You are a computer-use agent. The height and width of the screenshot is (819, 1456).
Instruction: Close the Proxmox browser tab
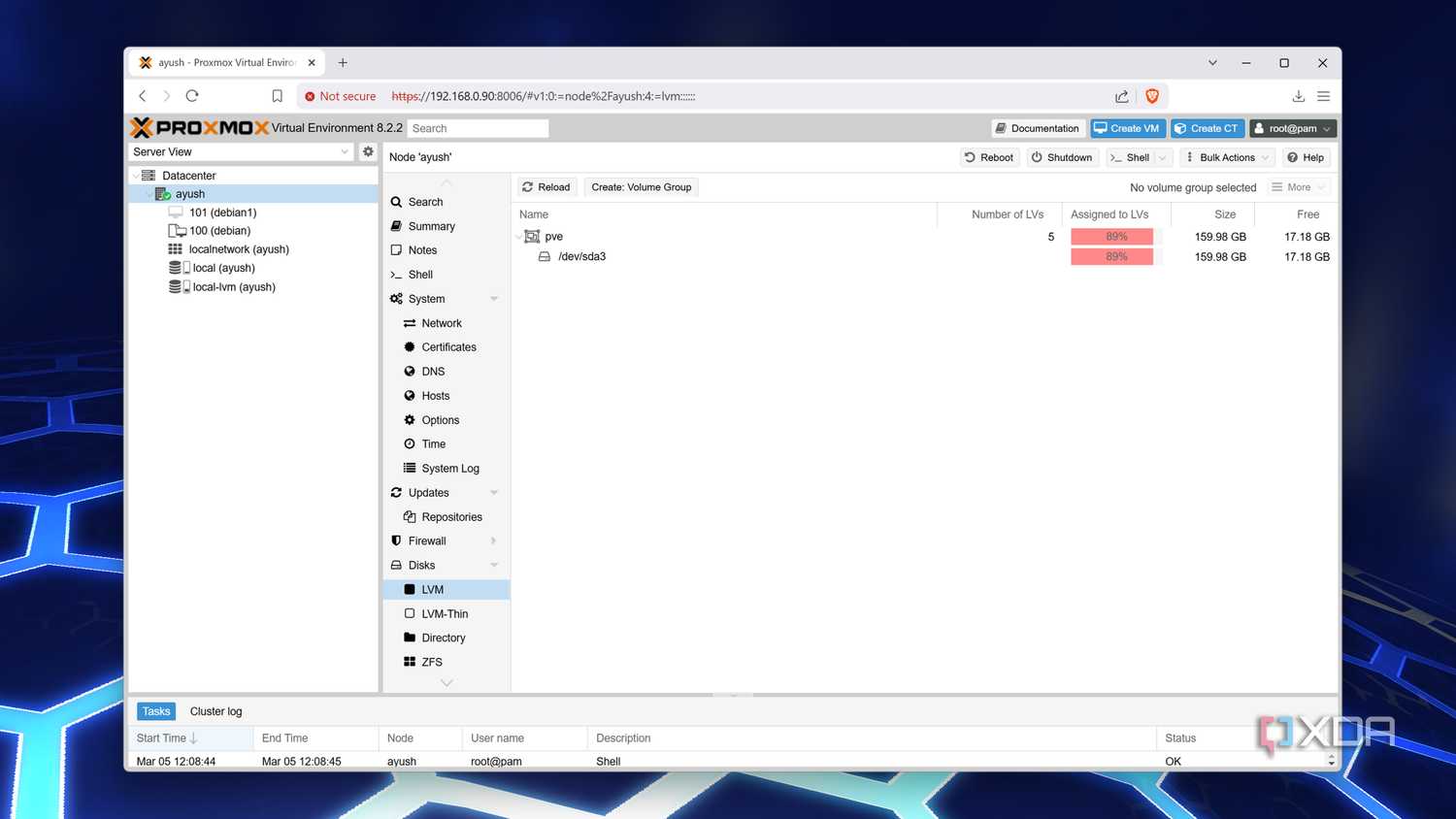312,62
